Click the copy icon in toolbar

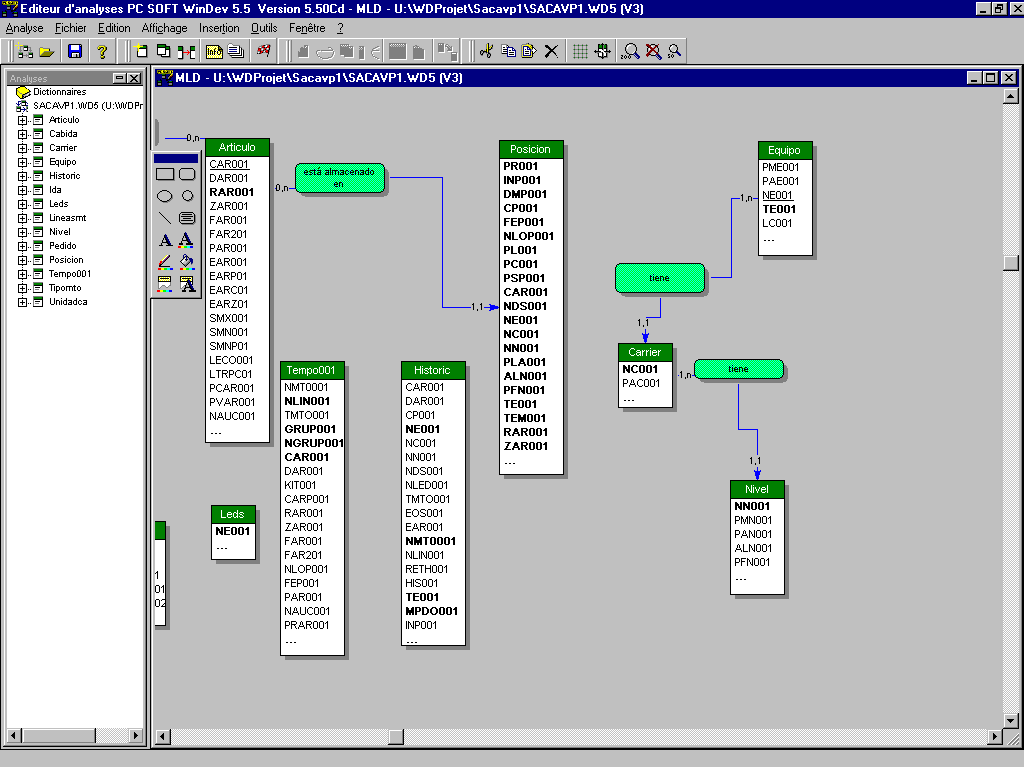(508, 51)
